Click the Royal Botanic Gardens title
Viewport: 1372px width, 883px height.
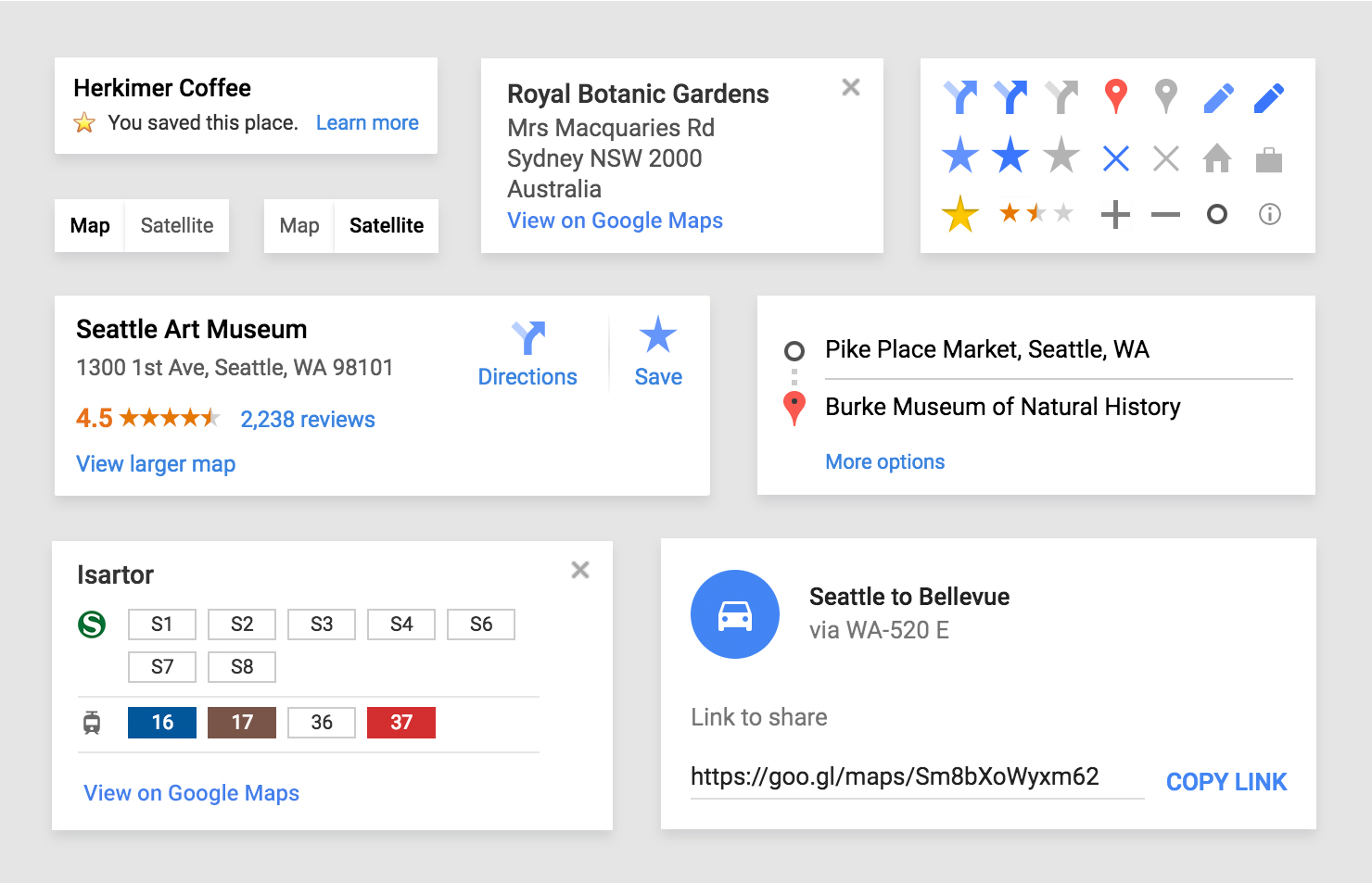click(638, 95)
